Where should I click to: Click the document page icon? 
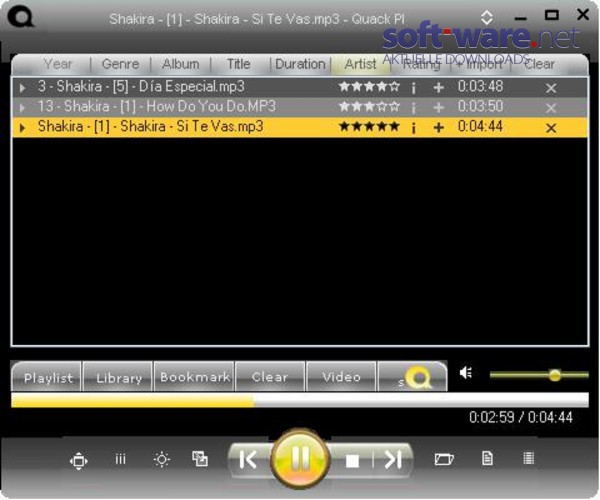(x=487, y=458)
